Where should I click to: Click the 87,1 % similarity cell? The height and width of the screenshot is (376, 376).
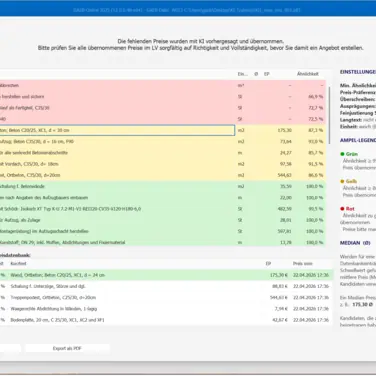point(315,130)
